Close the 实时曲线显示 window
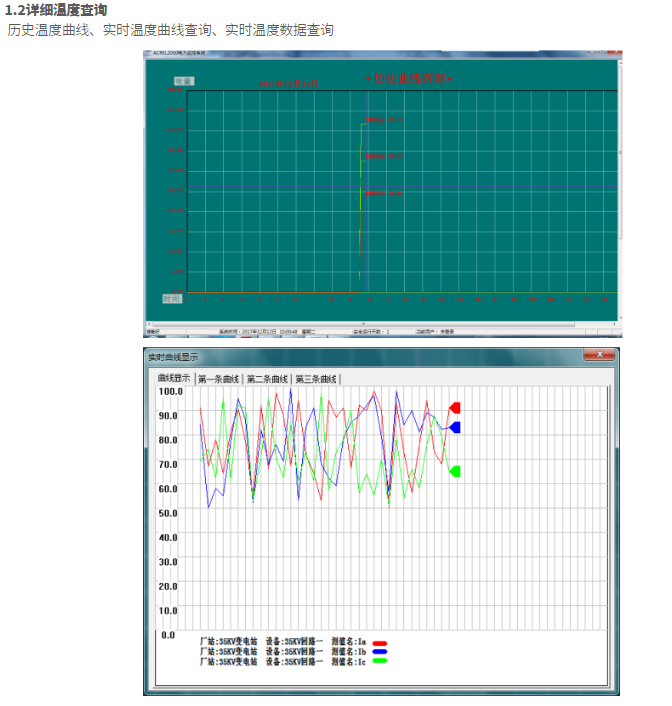Image resolution: width=672 pixels, height=706 pixels. click(x=599, y=354)
